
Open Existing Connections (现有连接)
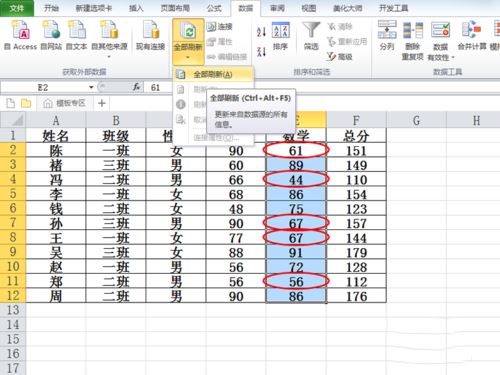[151, 35]
